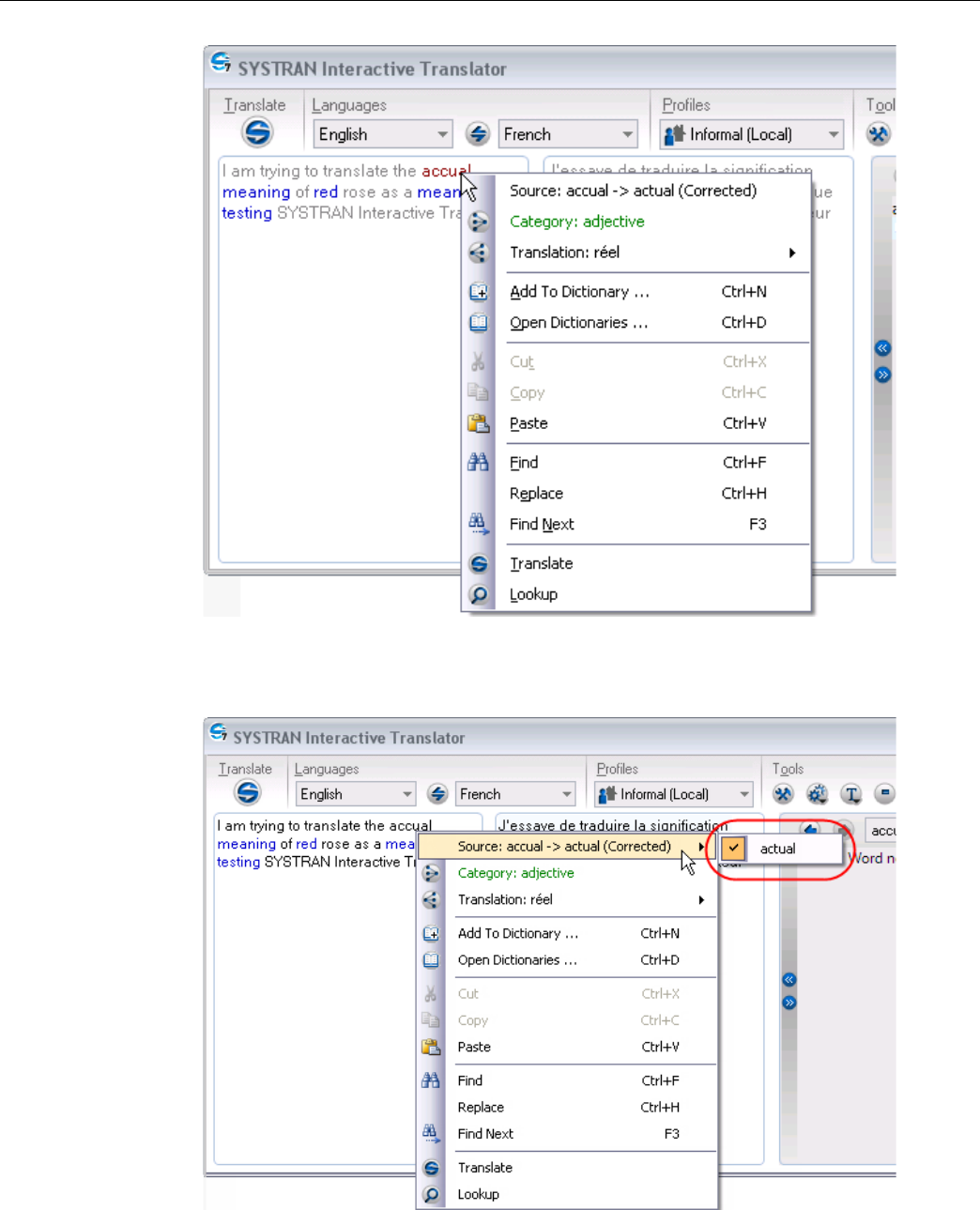980x1210 pixels.
Task: Open French target dropdown in lower window
Action: coord(515,794)
